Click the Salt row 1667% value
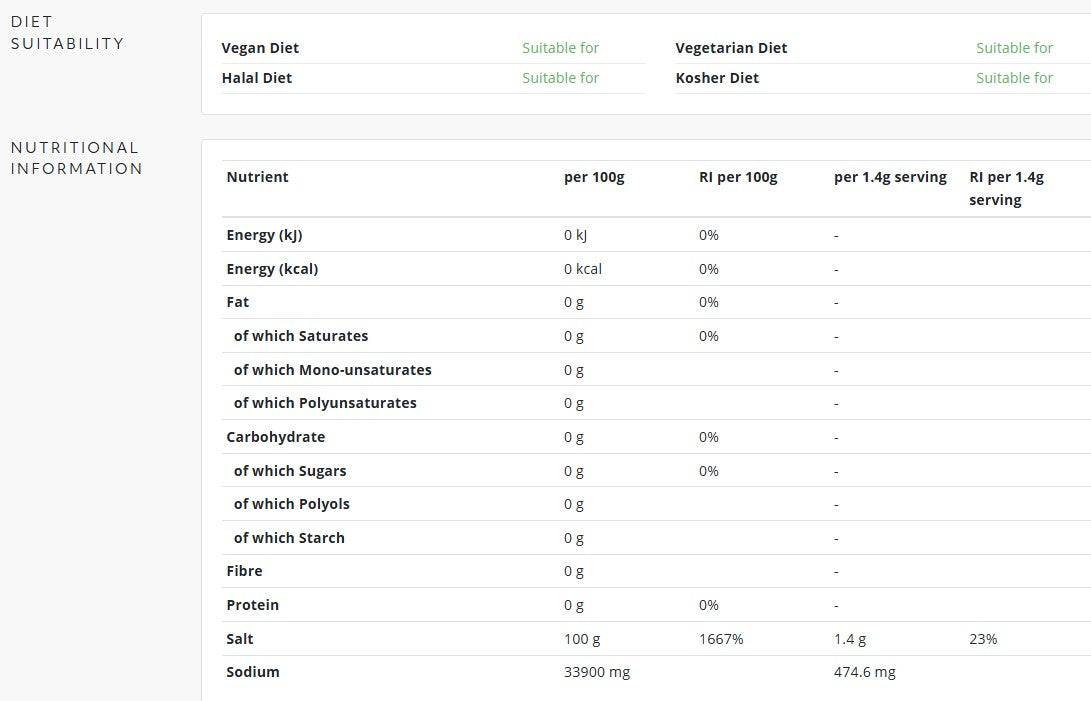This screenshot has height=701, width=1091. coord(722,639)
